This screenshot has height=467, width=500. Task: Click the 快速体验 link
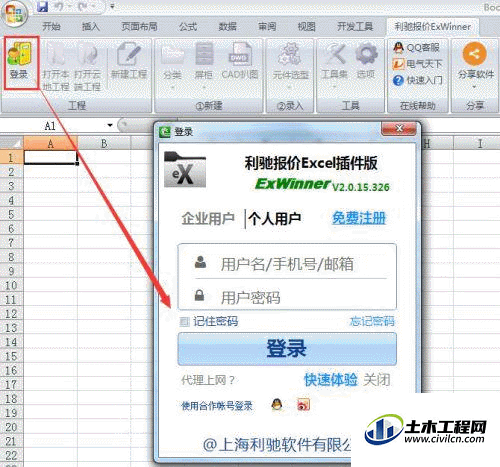pos(331,380)
